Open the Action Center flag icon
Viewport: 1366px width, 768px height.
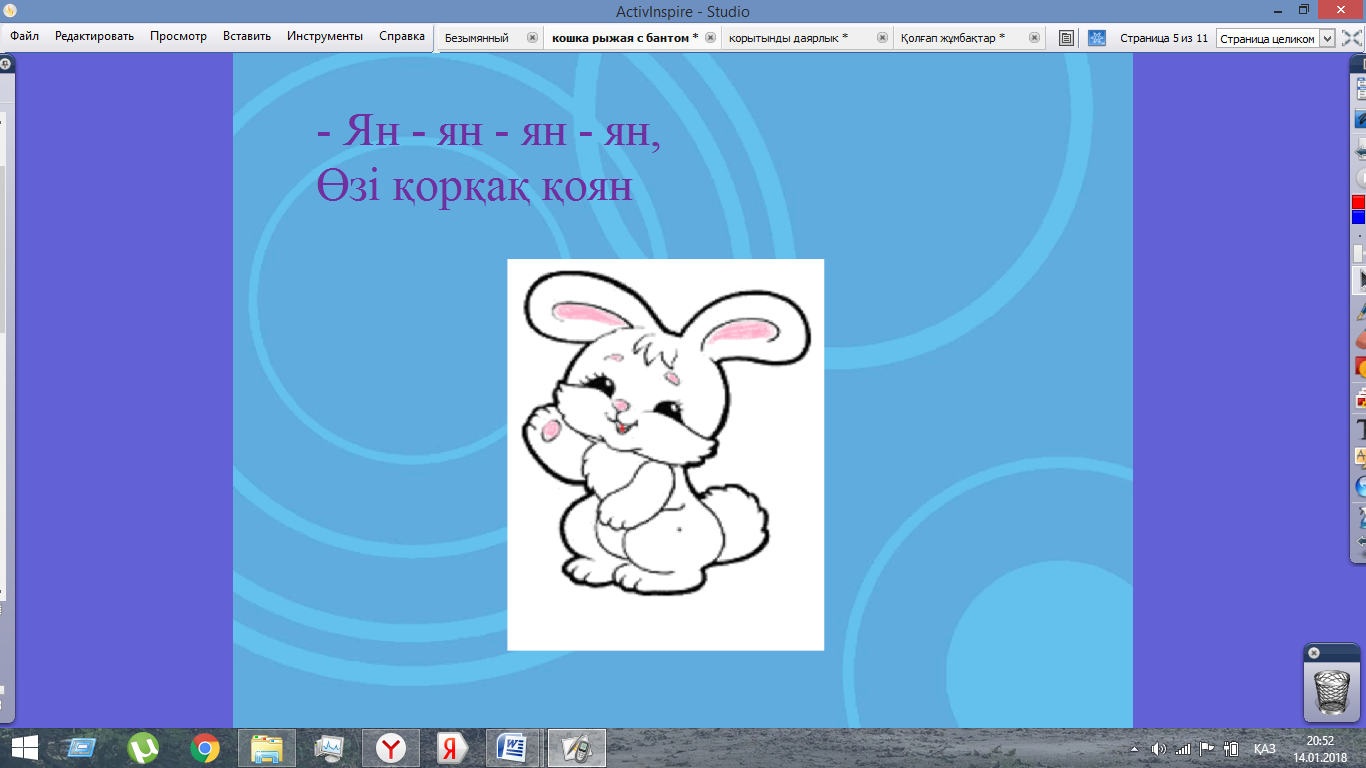pyautogui.click(x=1207, y=749)
